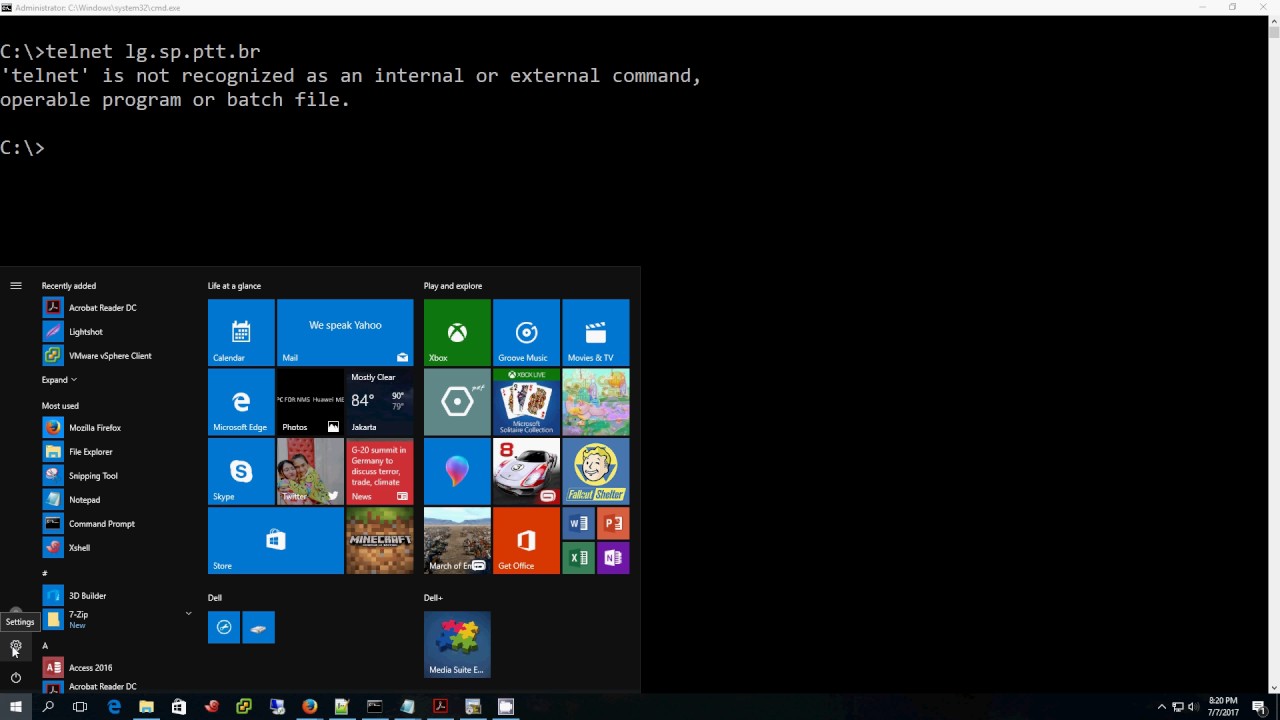Open the Start menu hamburger button
The image size is (1280, 720).
click(x=15, y=285)
